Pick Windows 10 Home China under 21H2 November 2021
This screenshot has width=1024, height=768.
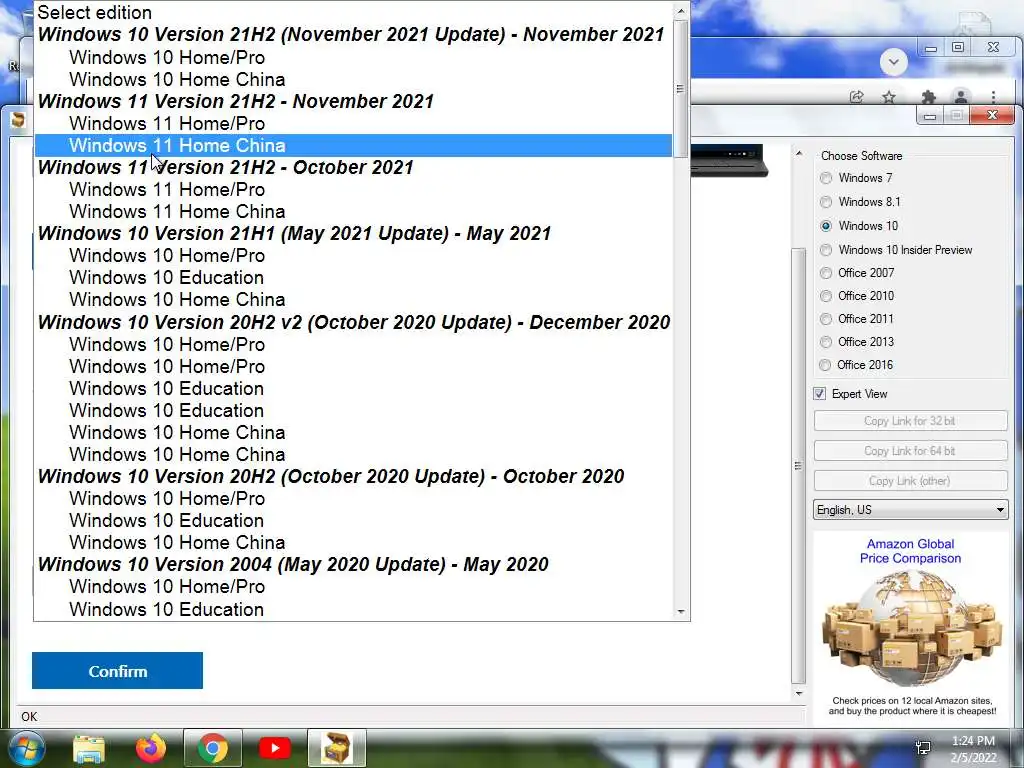point(353,80)
